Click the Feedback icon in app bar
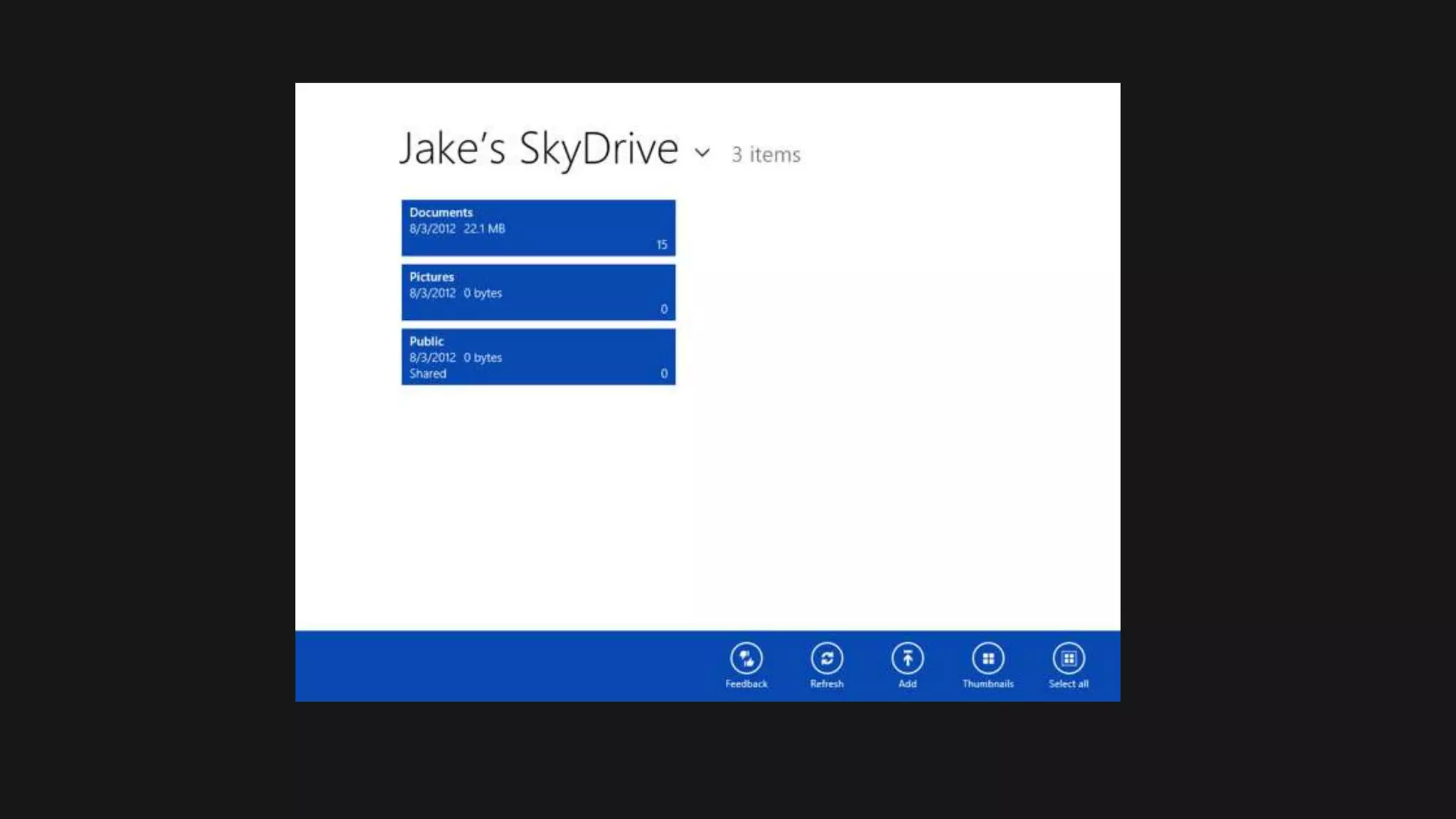The height and width of the screenshot is (819, 1456). 746,658
